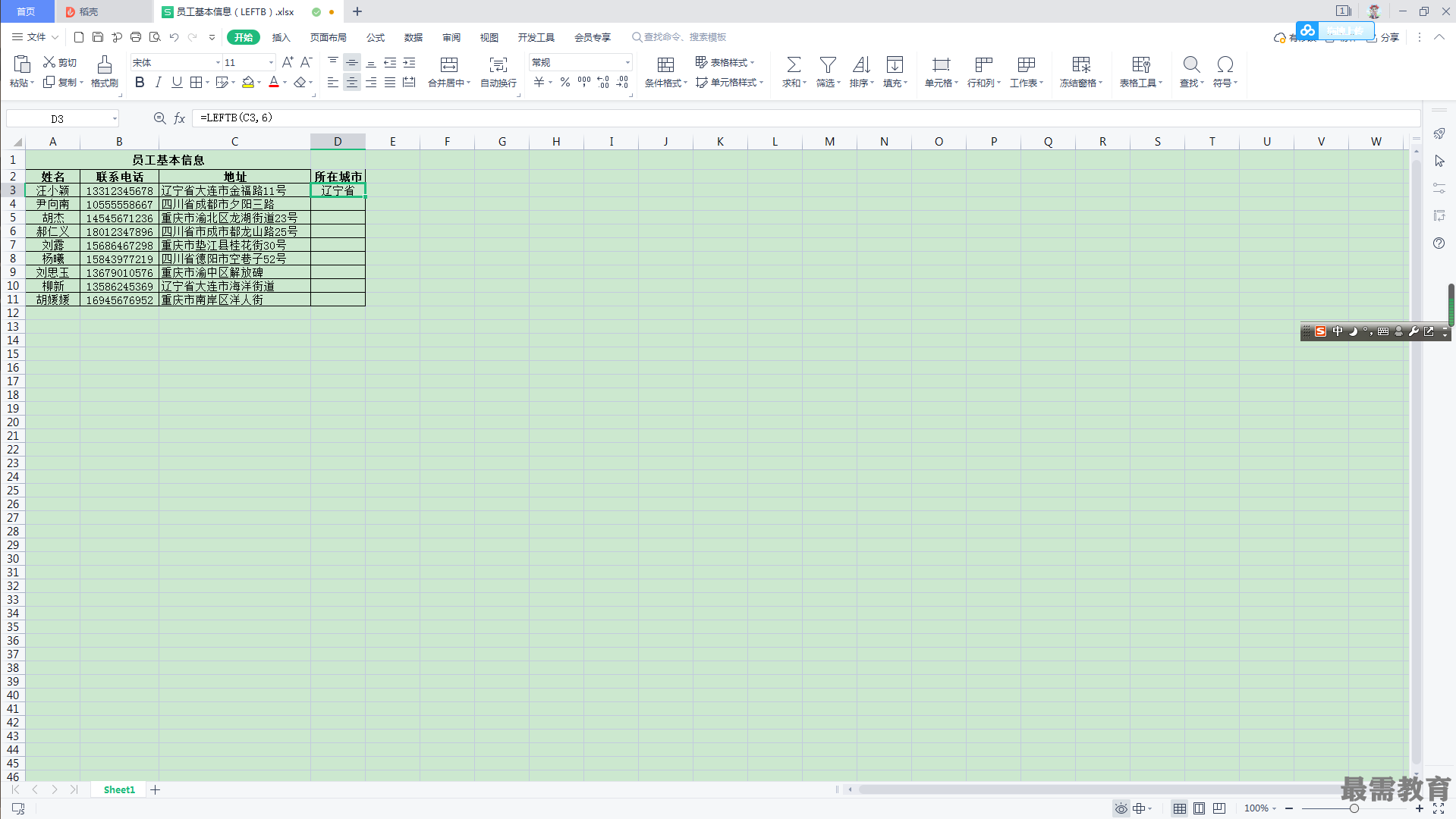The width and height of the screenshot is (1456, 819).
Task: Click the Freeze Panes (冻结窗格) icon
Action: pos(1081,64)
